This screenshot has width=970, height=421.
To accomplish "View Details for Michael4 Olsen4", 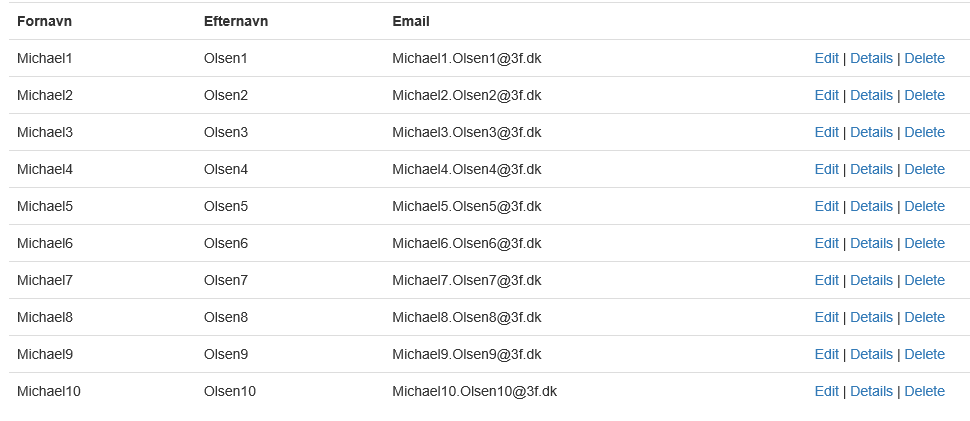I will pyautogui.click(x=871, y=169).
